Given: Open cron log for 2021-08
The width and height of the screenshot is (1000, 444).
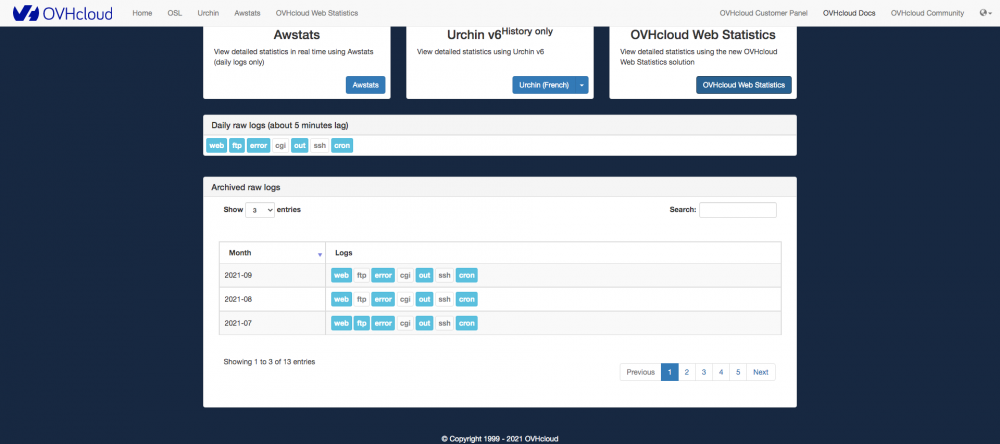Looking at the screenshot, I should pos(467,299).
